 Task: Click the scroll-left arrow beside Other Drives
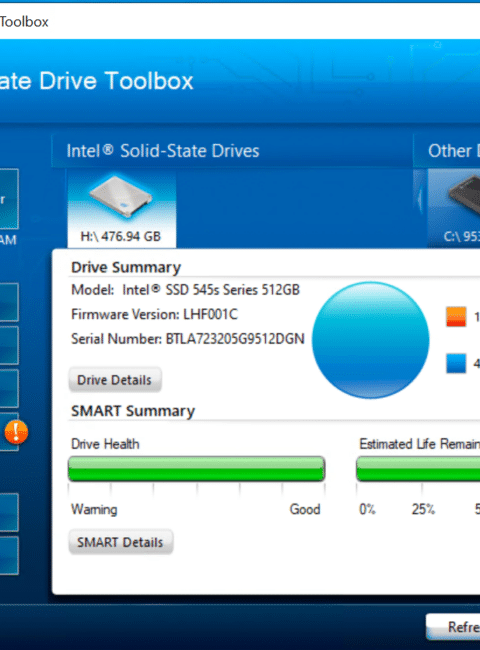[420, 198]
